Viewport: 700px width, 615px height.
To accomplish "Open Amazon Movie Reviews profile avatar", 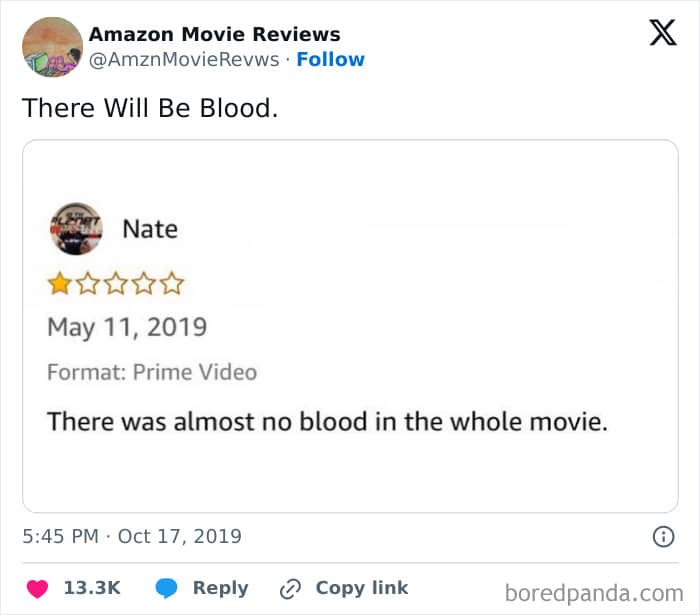I will 52,47.
